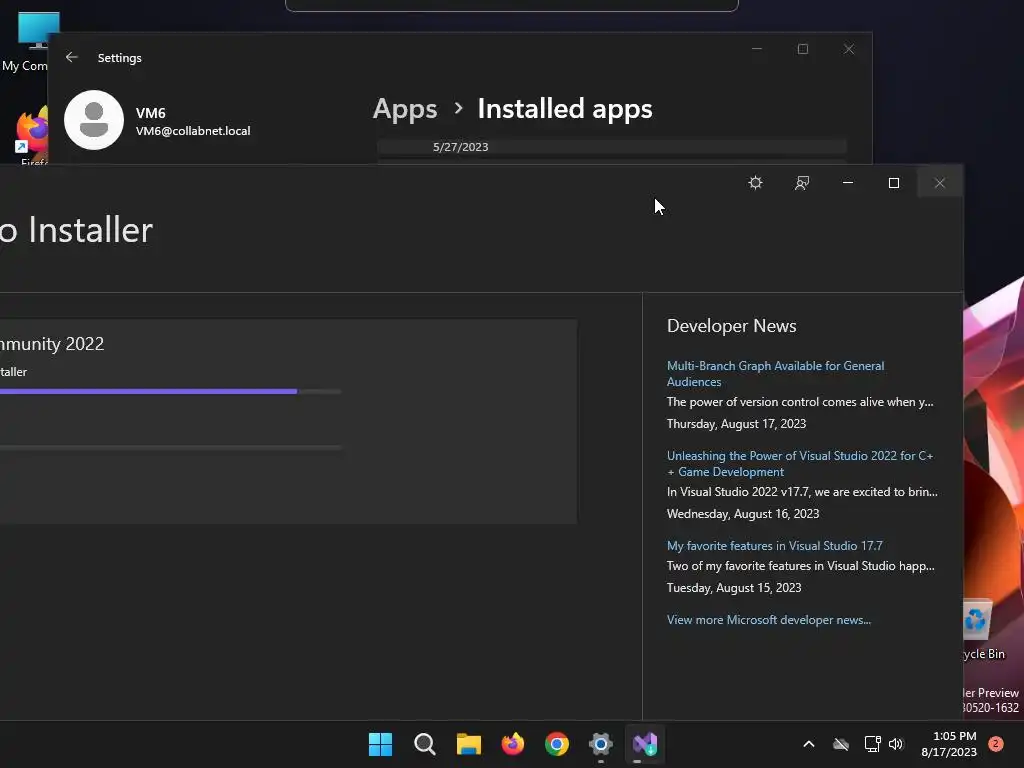Open the Windows Start menu
Viewport: 1024px width, 768px height.
380,744
